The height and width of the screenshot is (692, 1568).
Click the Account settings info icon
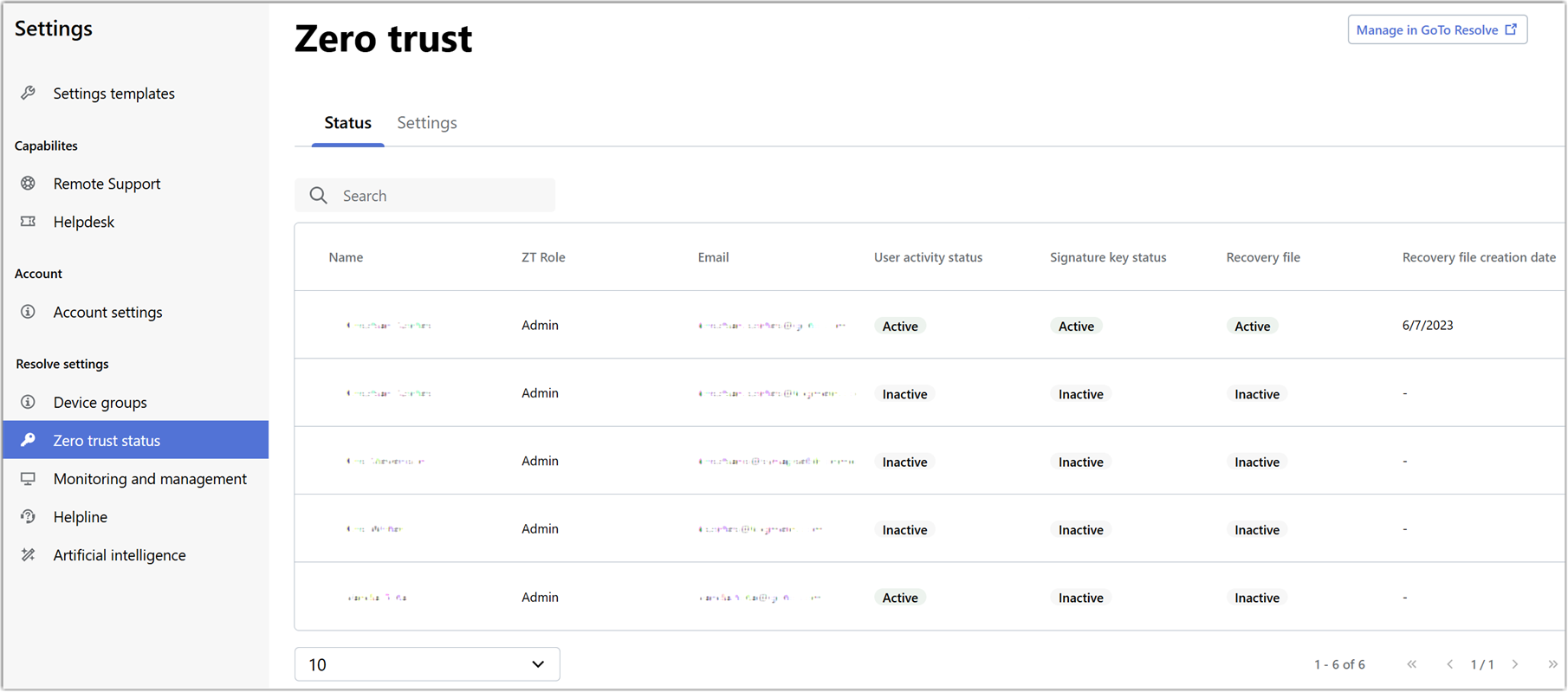click(x=29, y=312)
